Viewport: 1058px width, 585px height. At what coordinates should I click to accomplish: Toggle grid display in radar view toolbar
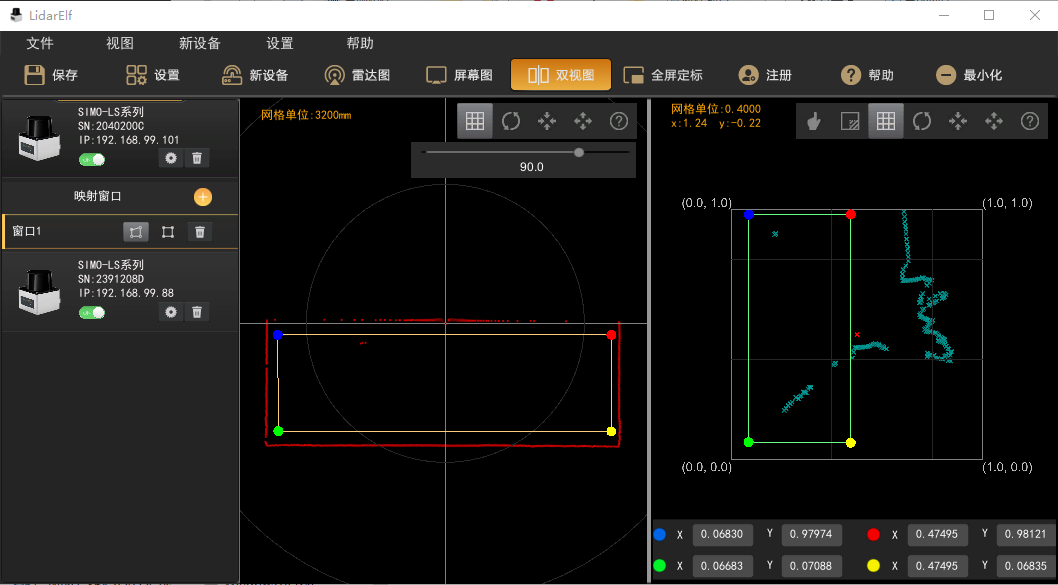(x=475, y=121)
